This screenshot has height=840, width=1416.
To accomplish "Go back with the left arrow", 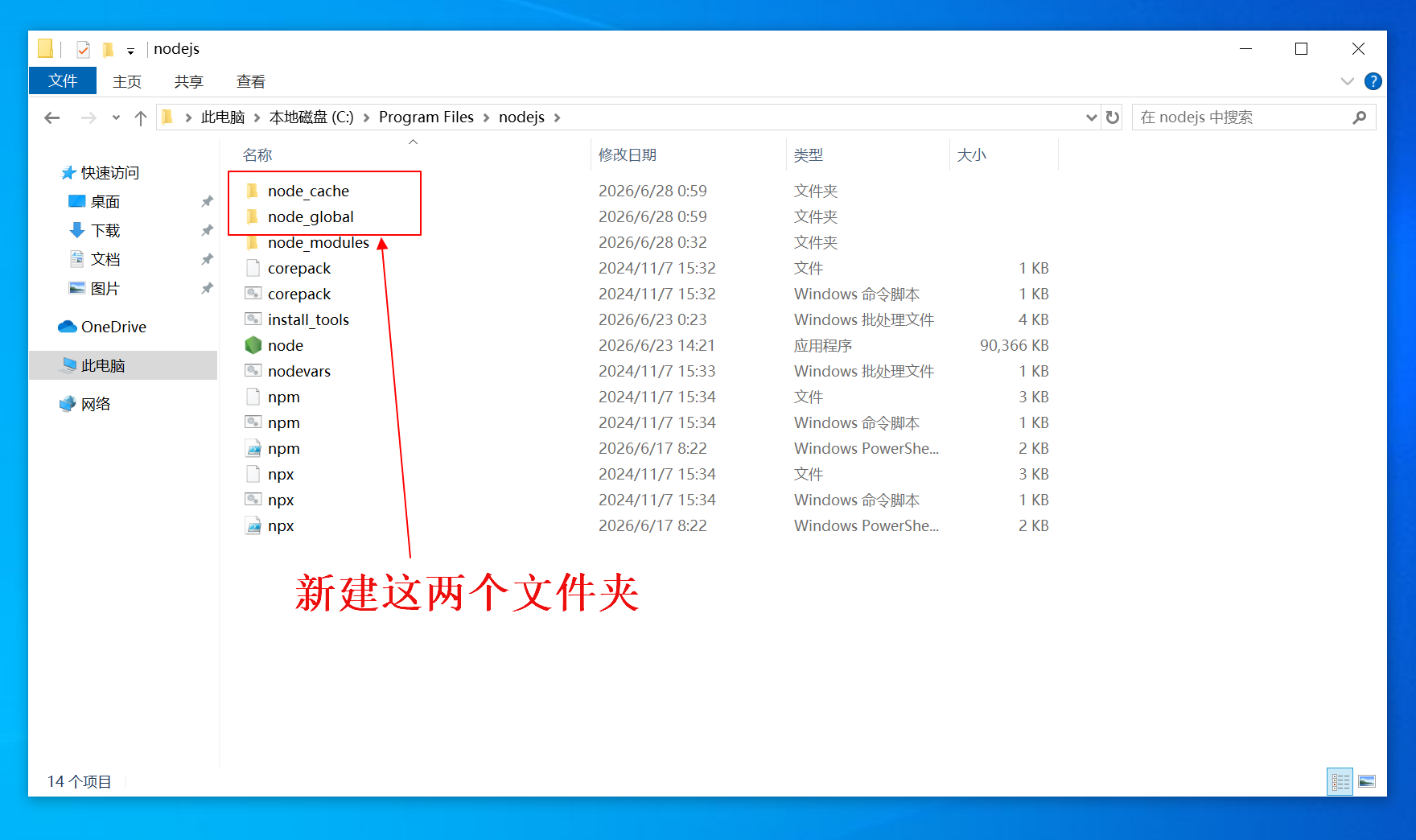I will (x=52, y=117).
